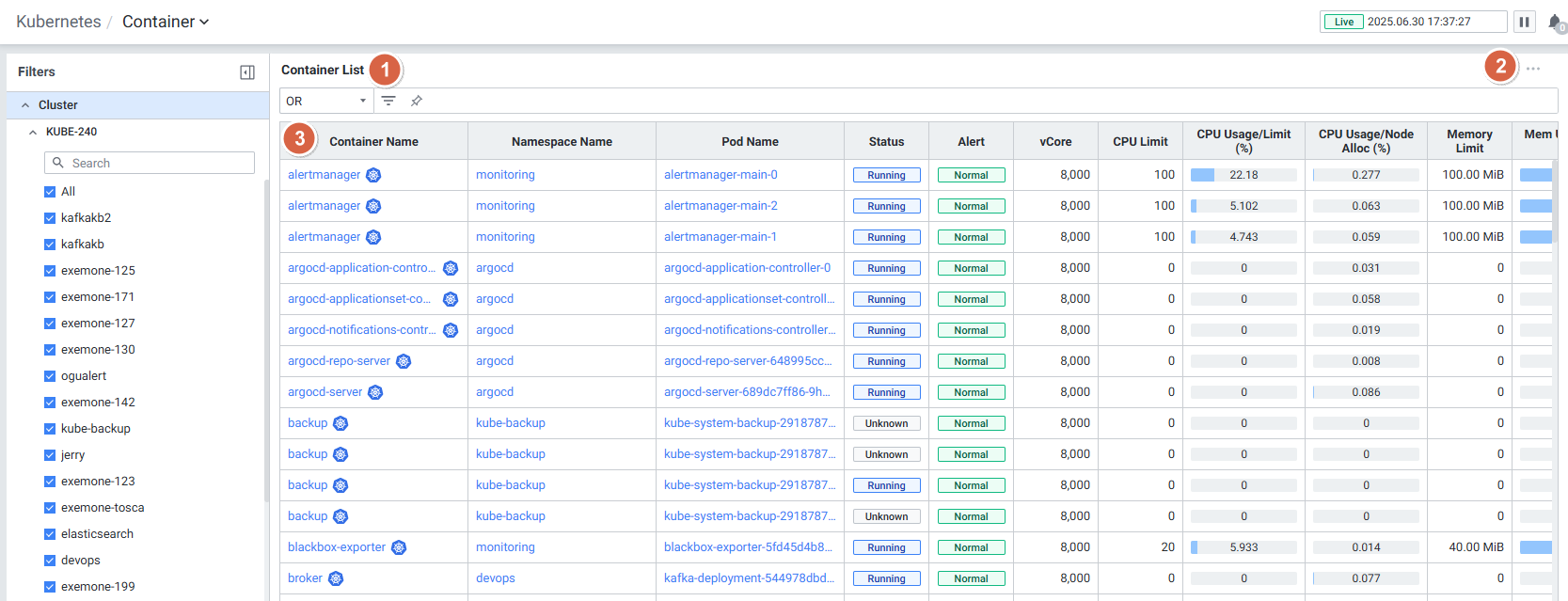Open the Container menu dropdown in breadcrumb
This screenshot has height=601, width=1568.
[x=166, y=22]
